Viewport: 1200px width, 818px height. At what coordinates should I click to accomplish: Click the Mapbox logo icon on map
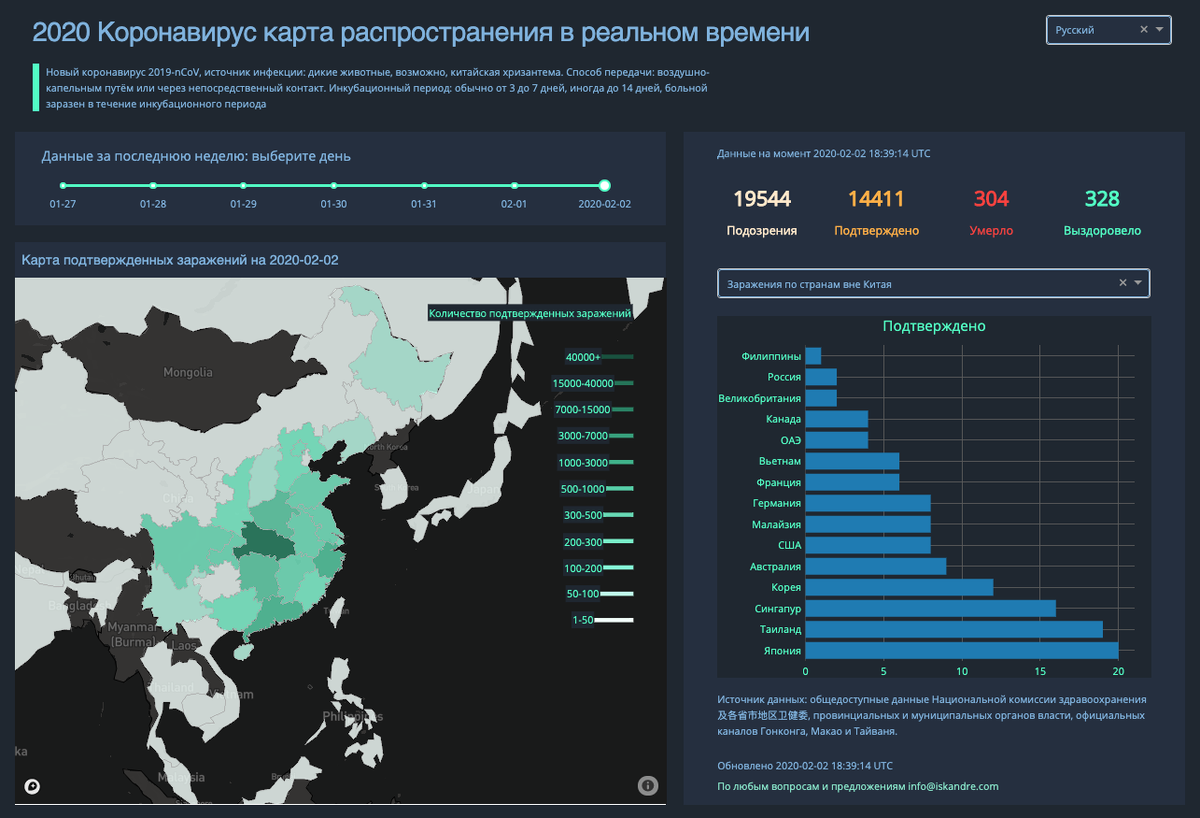pyautogui.click(x=33, y=787)
